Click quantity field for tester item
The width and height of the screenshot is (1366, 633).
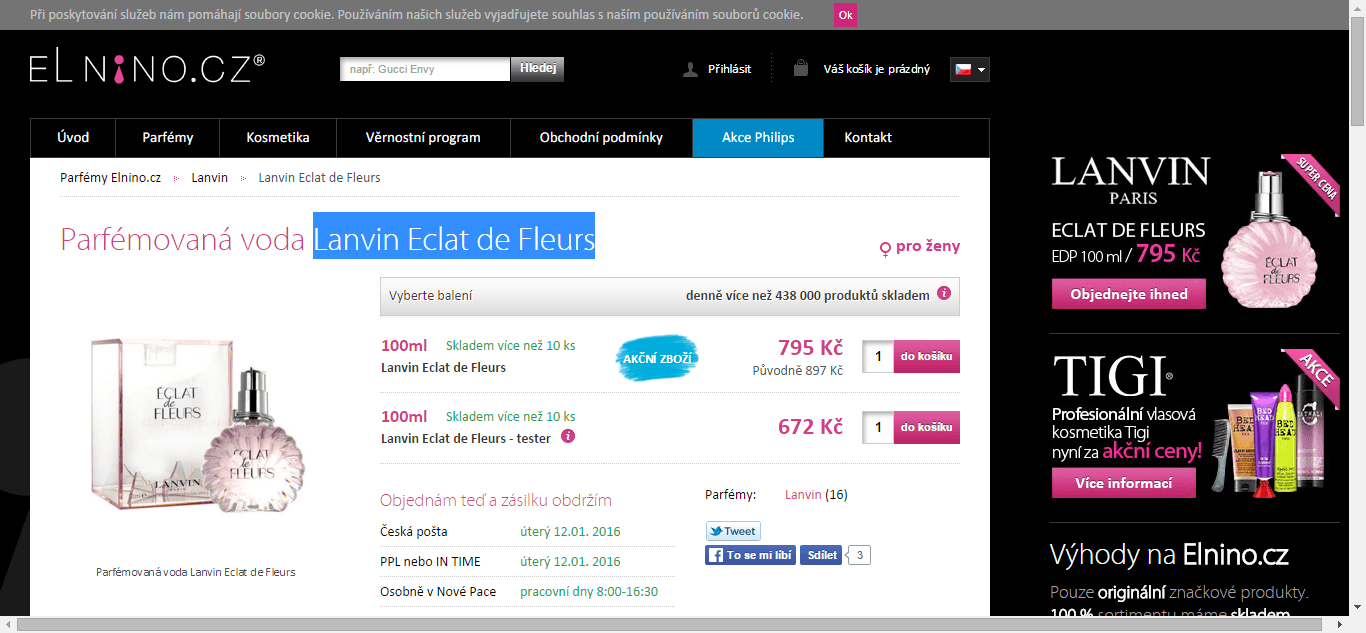[x=878, y=427]
